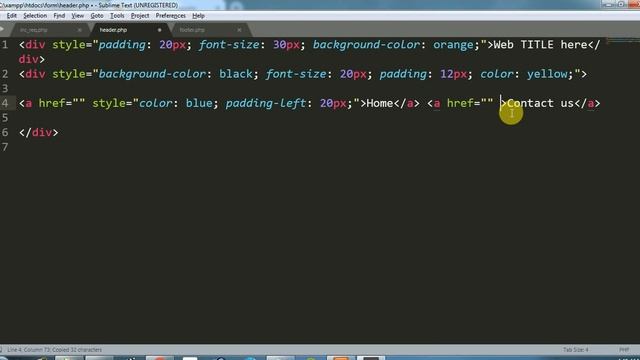Click line number 5 in the gutter
This screenshot has height=360, width=640.
pos(5,118)
